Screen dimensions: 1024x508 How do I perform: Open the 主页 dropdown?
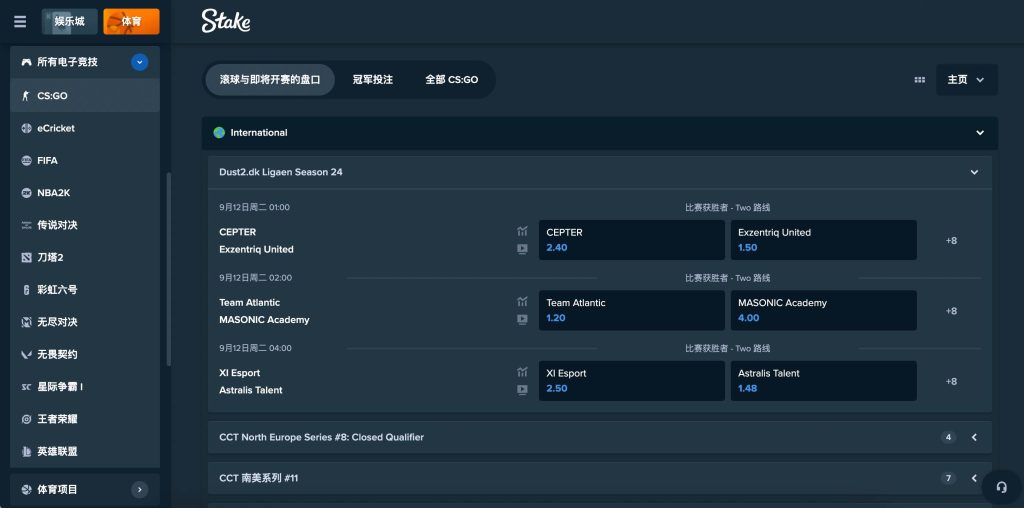967,80
